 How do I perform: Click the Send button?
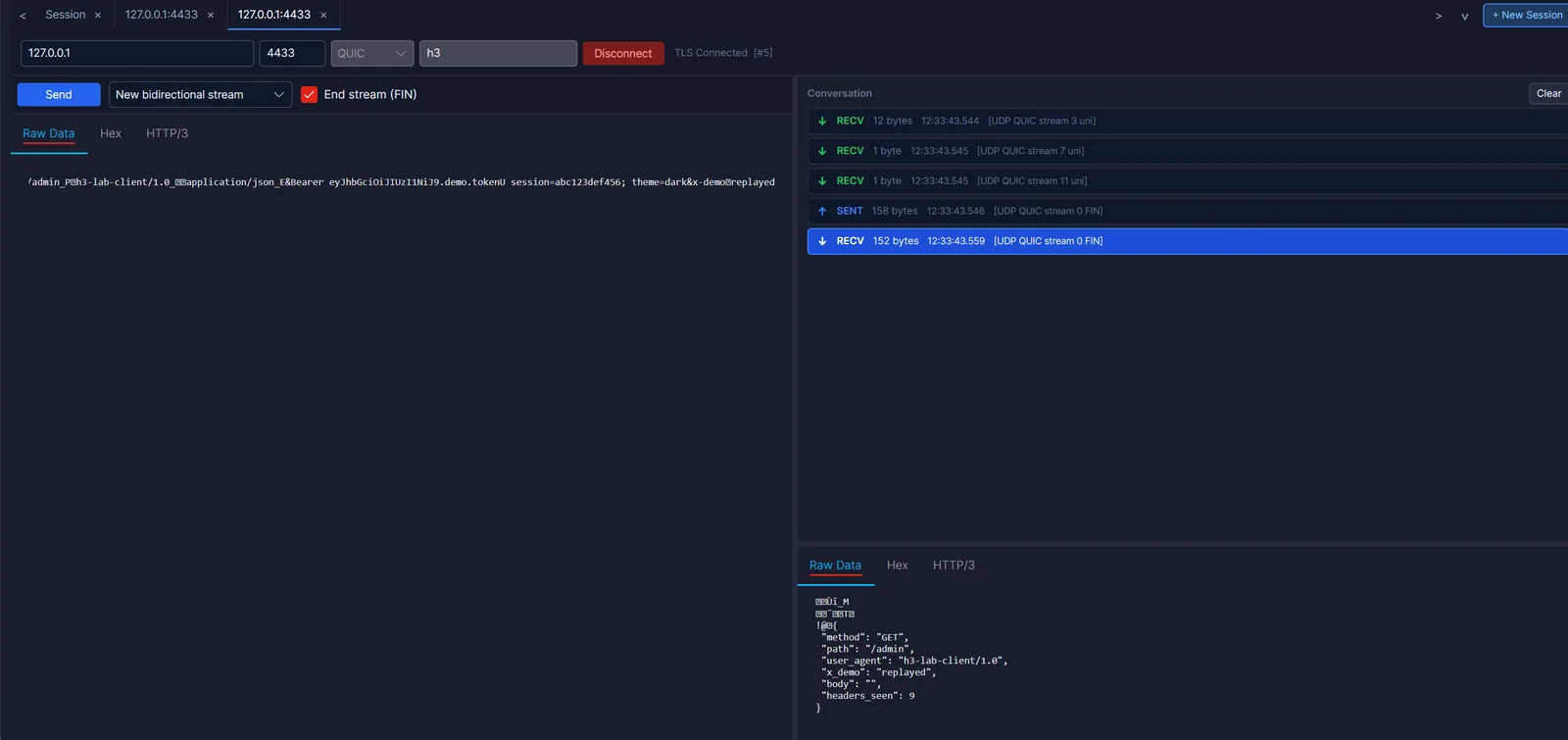click(59, 95)
